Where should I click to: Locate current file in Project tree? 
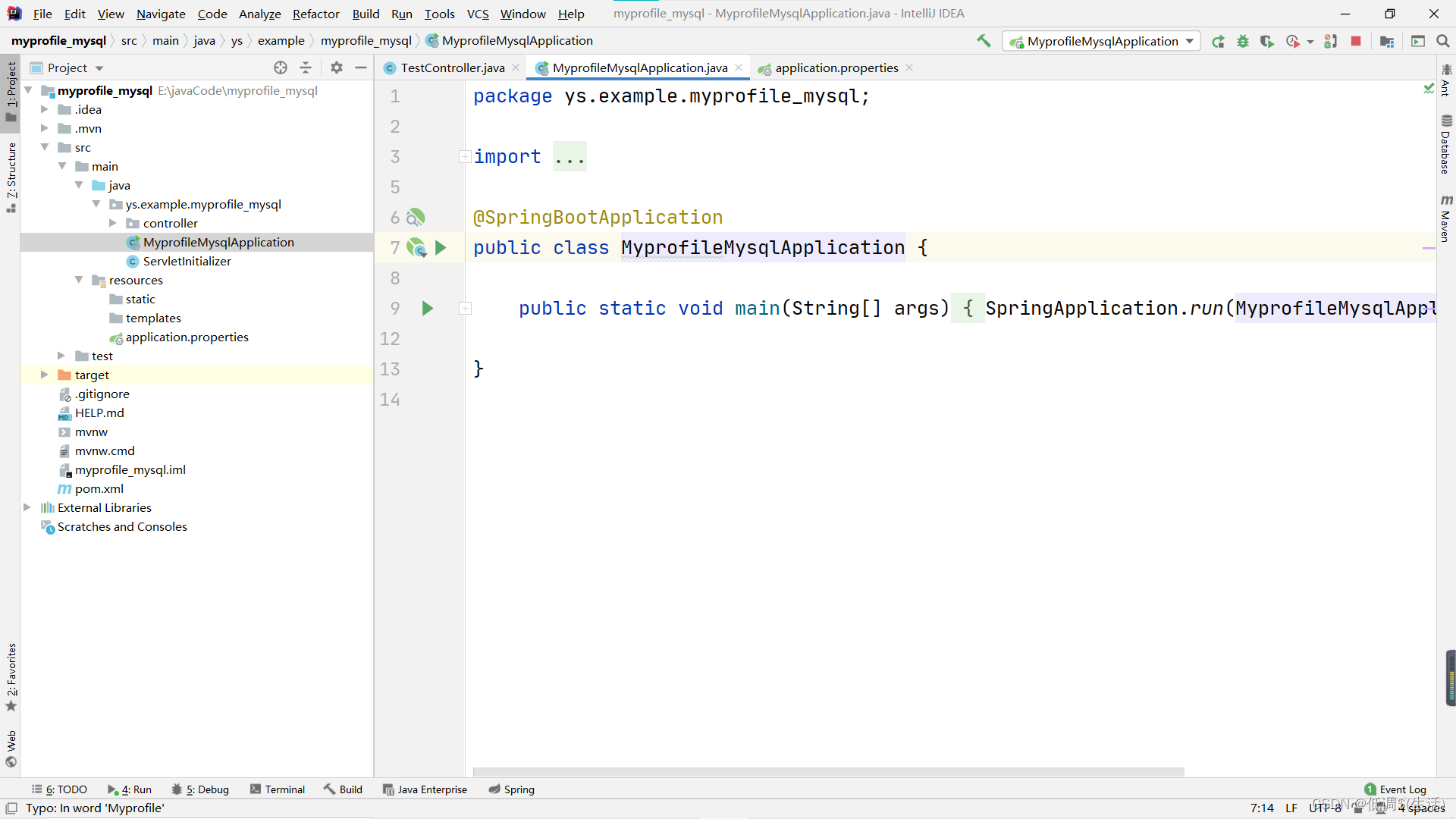(281, 67)
